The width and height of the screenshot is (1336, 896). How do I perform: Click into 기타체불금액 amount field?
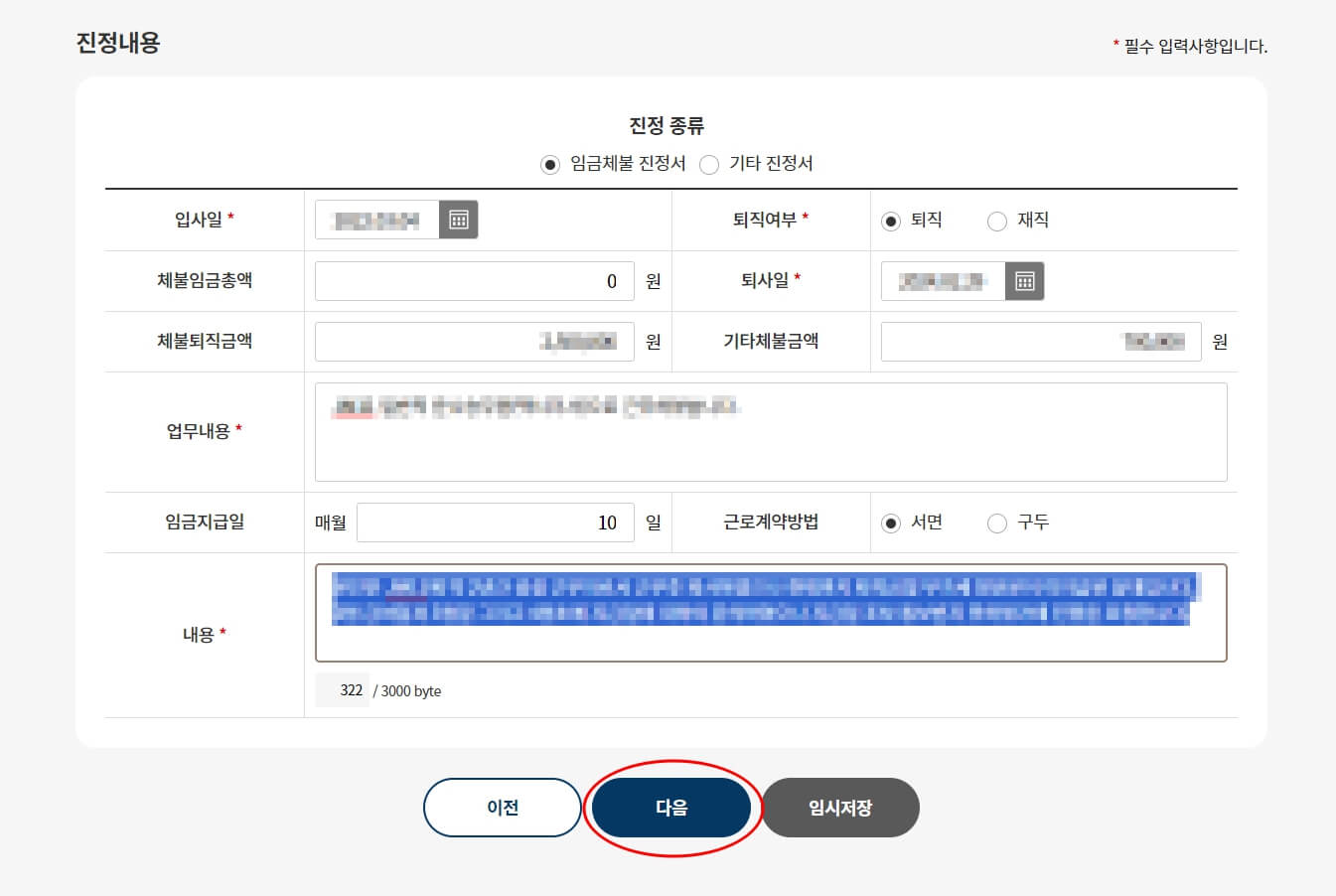[x=1041, y=342]
